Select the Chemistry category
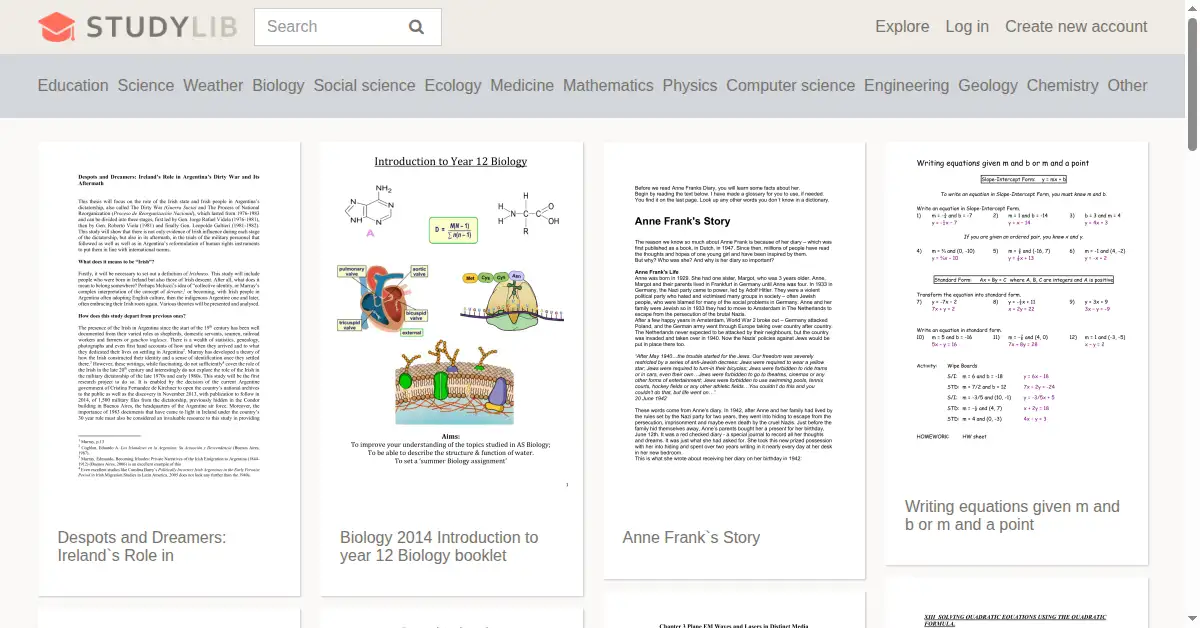 click(x=1062, y=86)
